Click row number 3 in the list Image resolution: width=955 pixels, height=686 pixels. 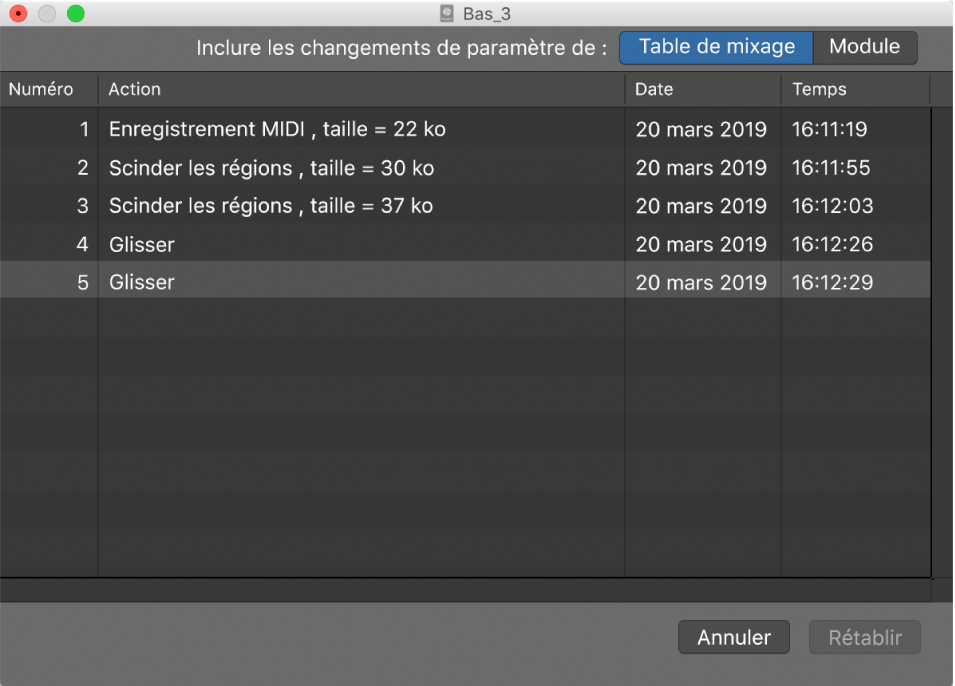[83, 206]
